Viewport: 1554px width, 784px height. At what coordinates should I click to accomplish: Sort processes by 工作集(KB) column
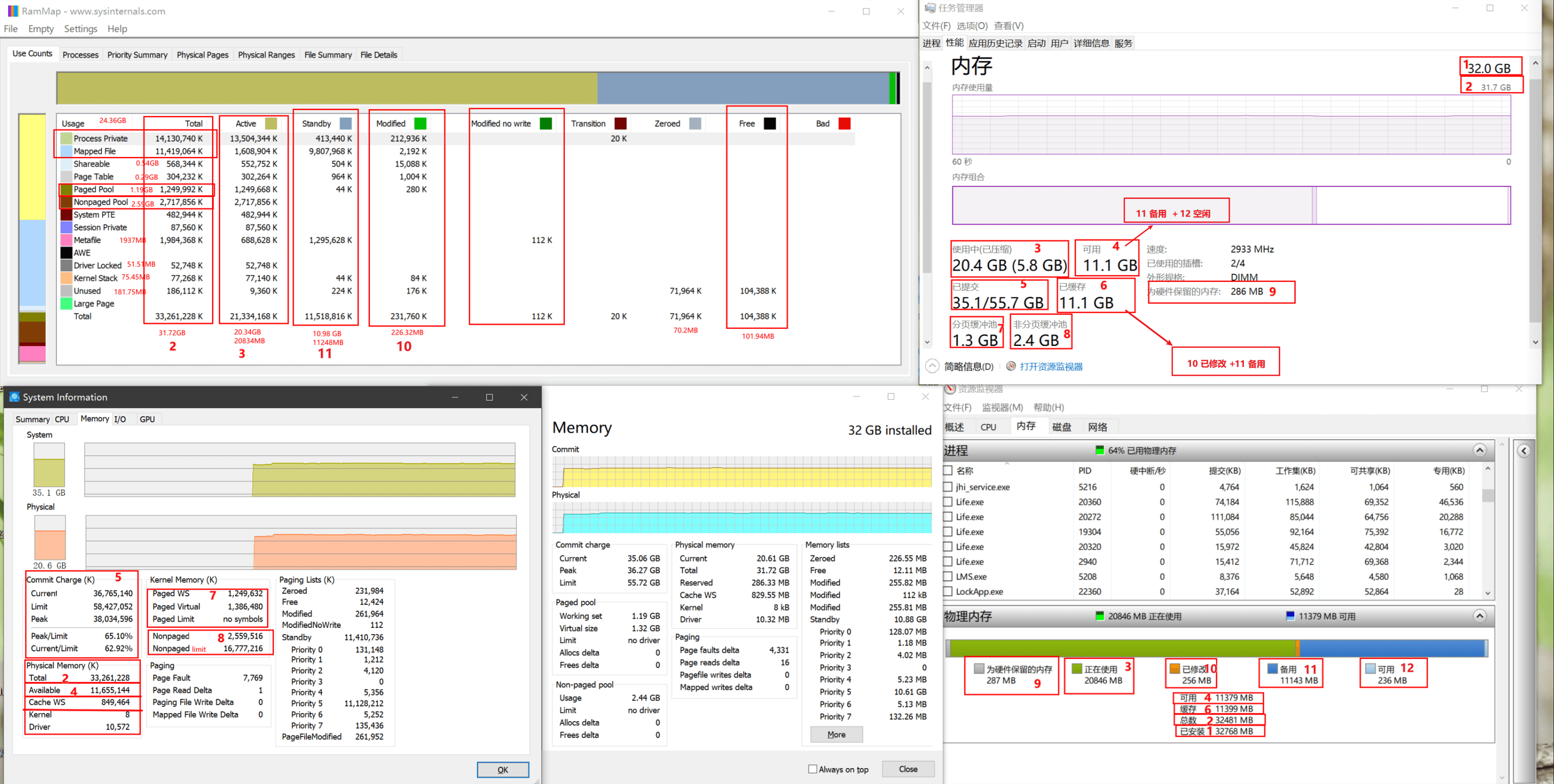click(1295, 470)
